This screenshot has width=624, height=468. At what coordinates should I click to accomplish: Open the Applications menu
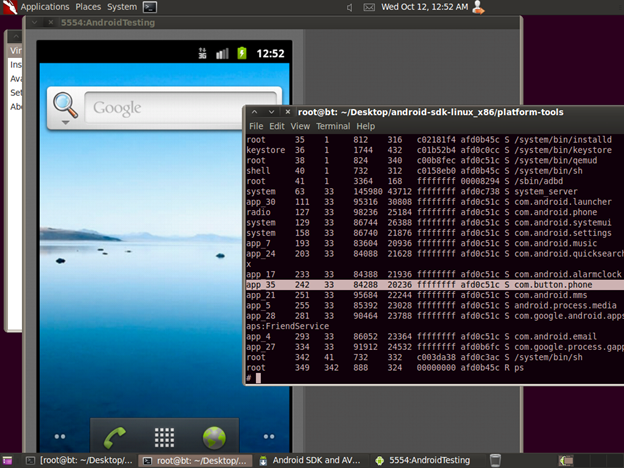pos(44,7)
